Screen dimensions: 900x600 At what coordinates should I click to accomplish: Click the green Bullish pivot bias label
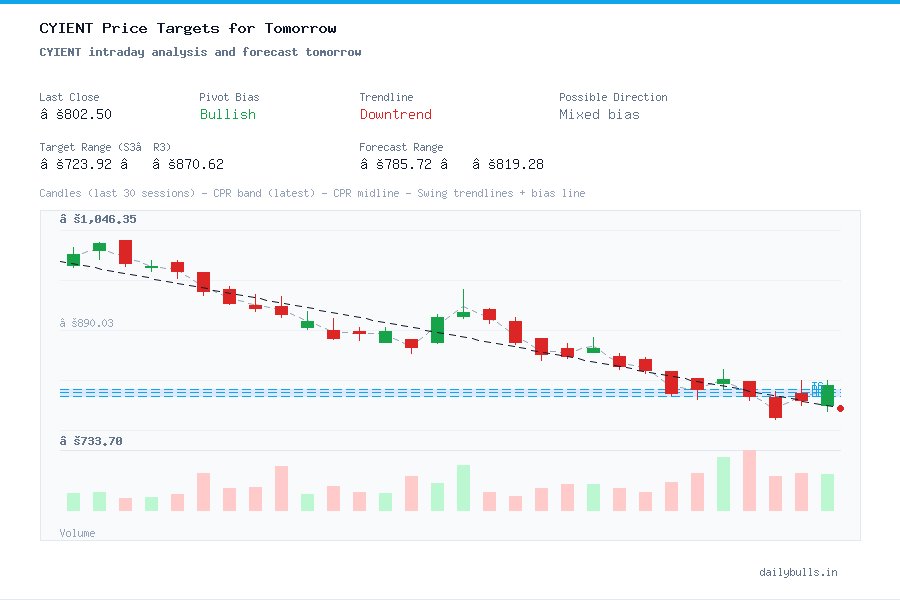coord(227,115)
